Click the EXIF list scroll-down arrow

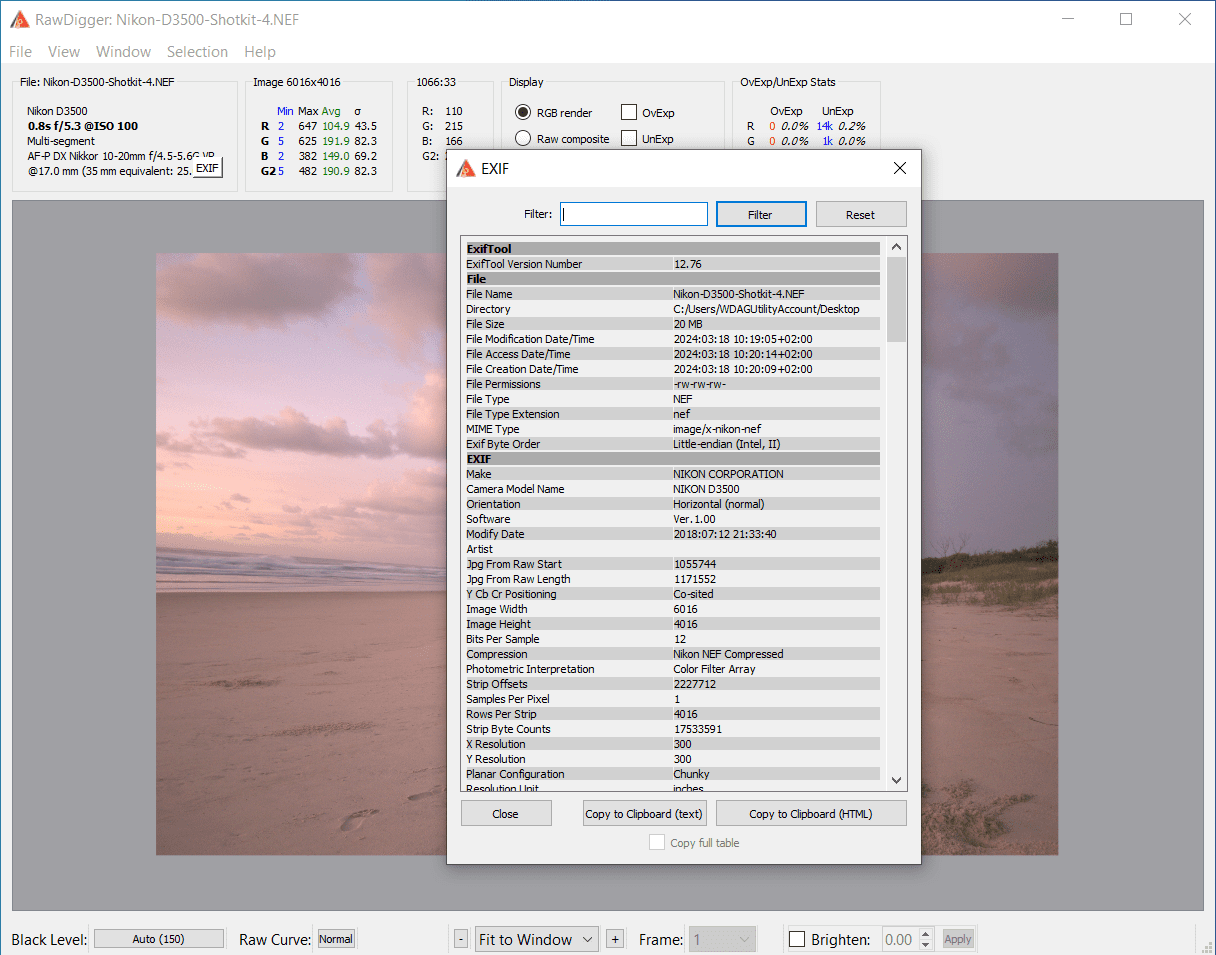click(896, 780)
